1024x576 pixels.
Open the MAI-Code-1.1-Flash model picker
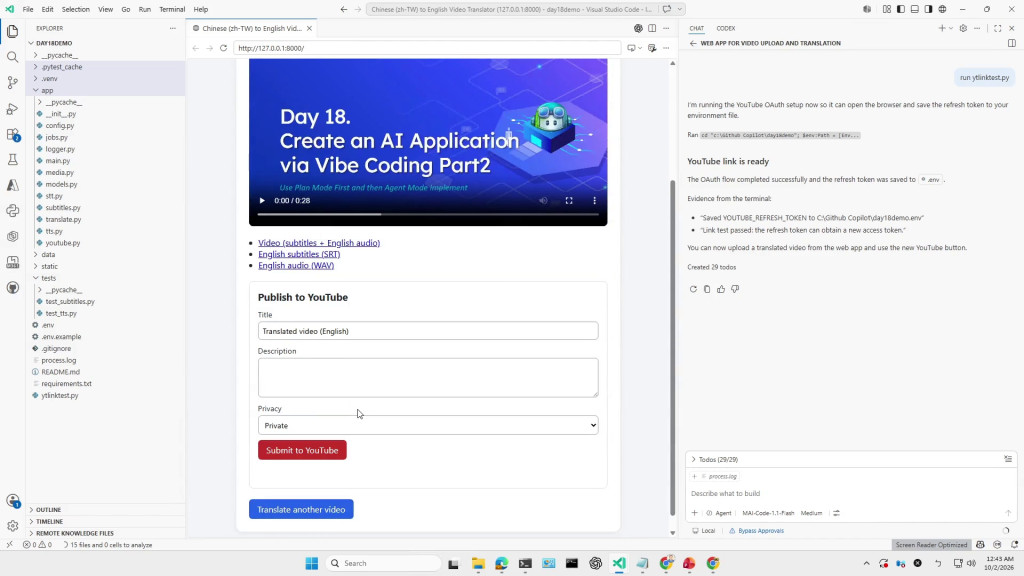pyautogui.click(x=768, y=513)
